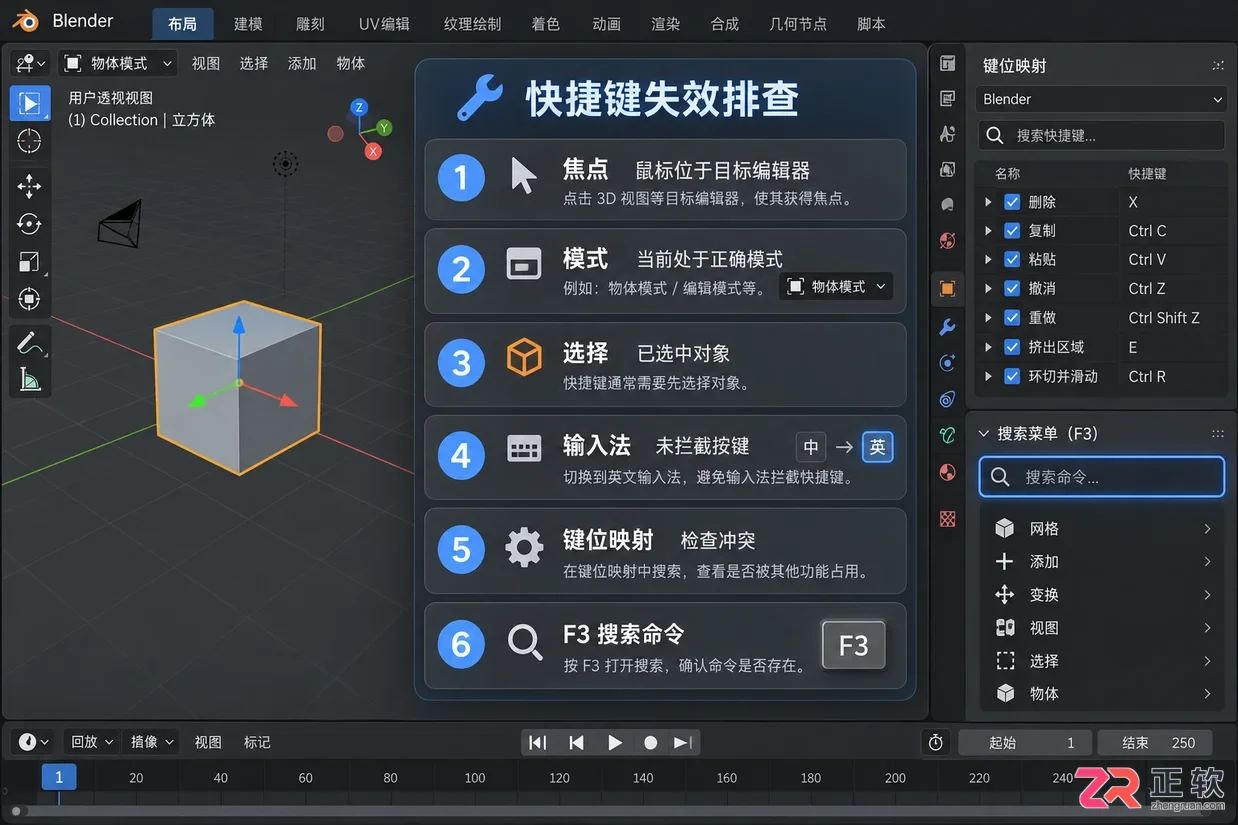
Task: Open the 插像 dropdown in the timeline
Action: 151,742
